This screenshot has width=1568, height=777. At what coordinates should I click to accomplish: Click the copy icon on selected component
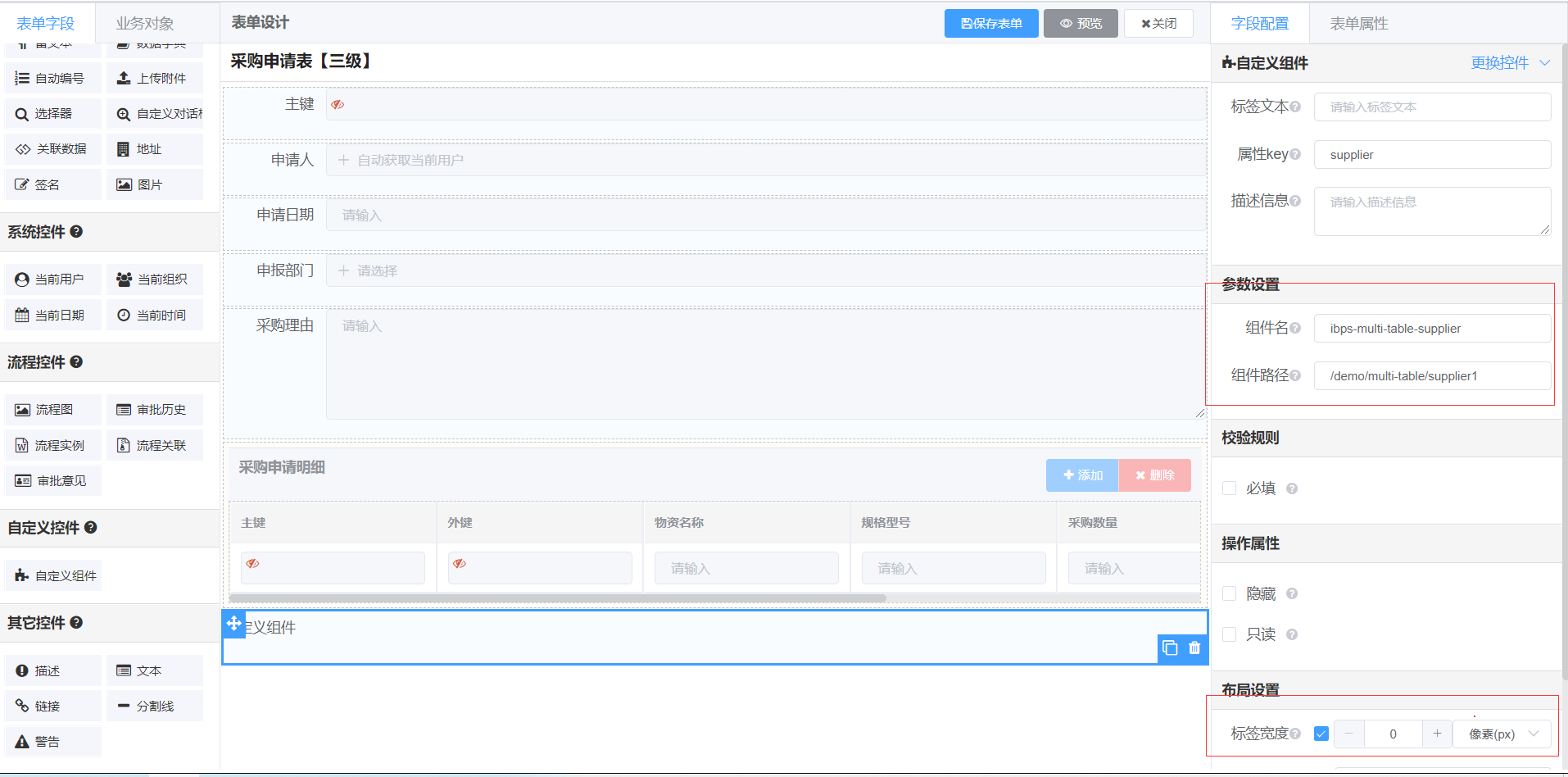point(1170,647)
